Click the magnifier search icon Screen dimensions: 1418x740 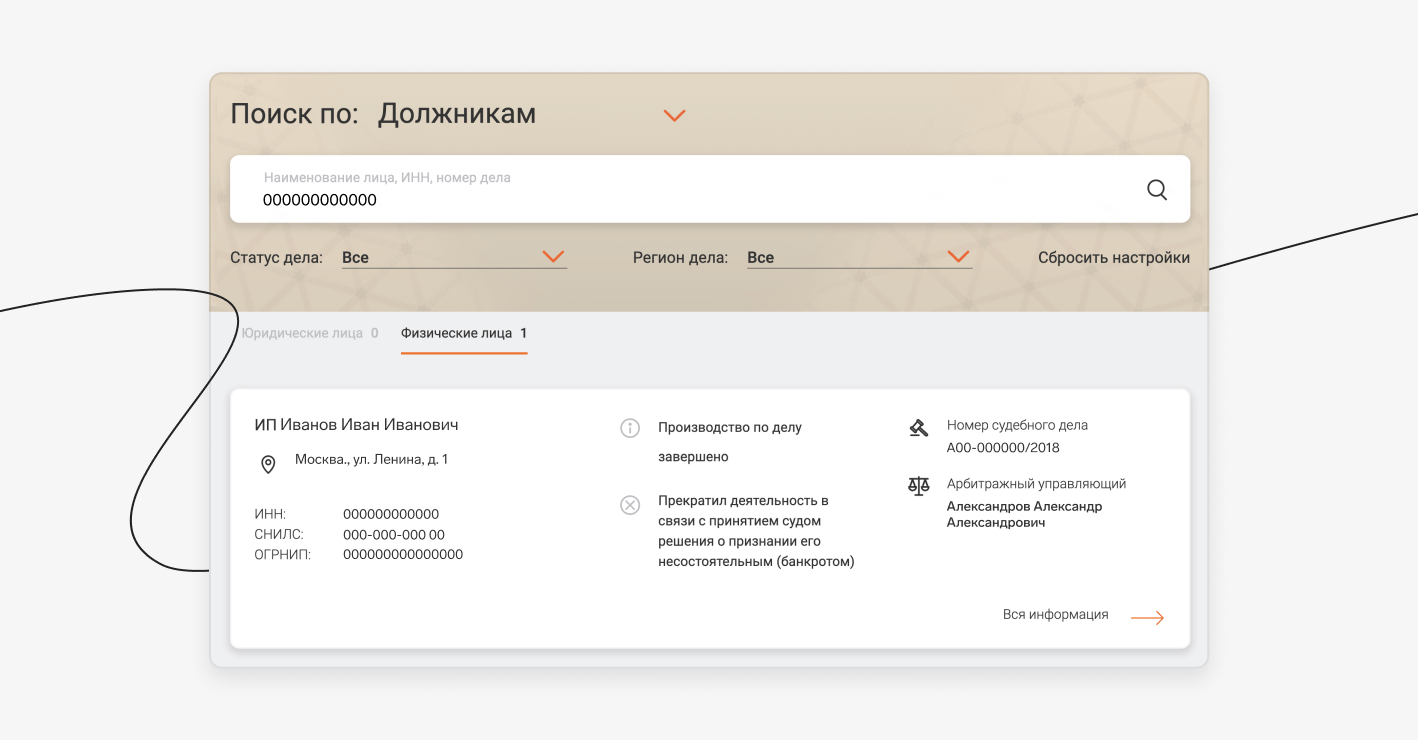tap(1156, 190)
